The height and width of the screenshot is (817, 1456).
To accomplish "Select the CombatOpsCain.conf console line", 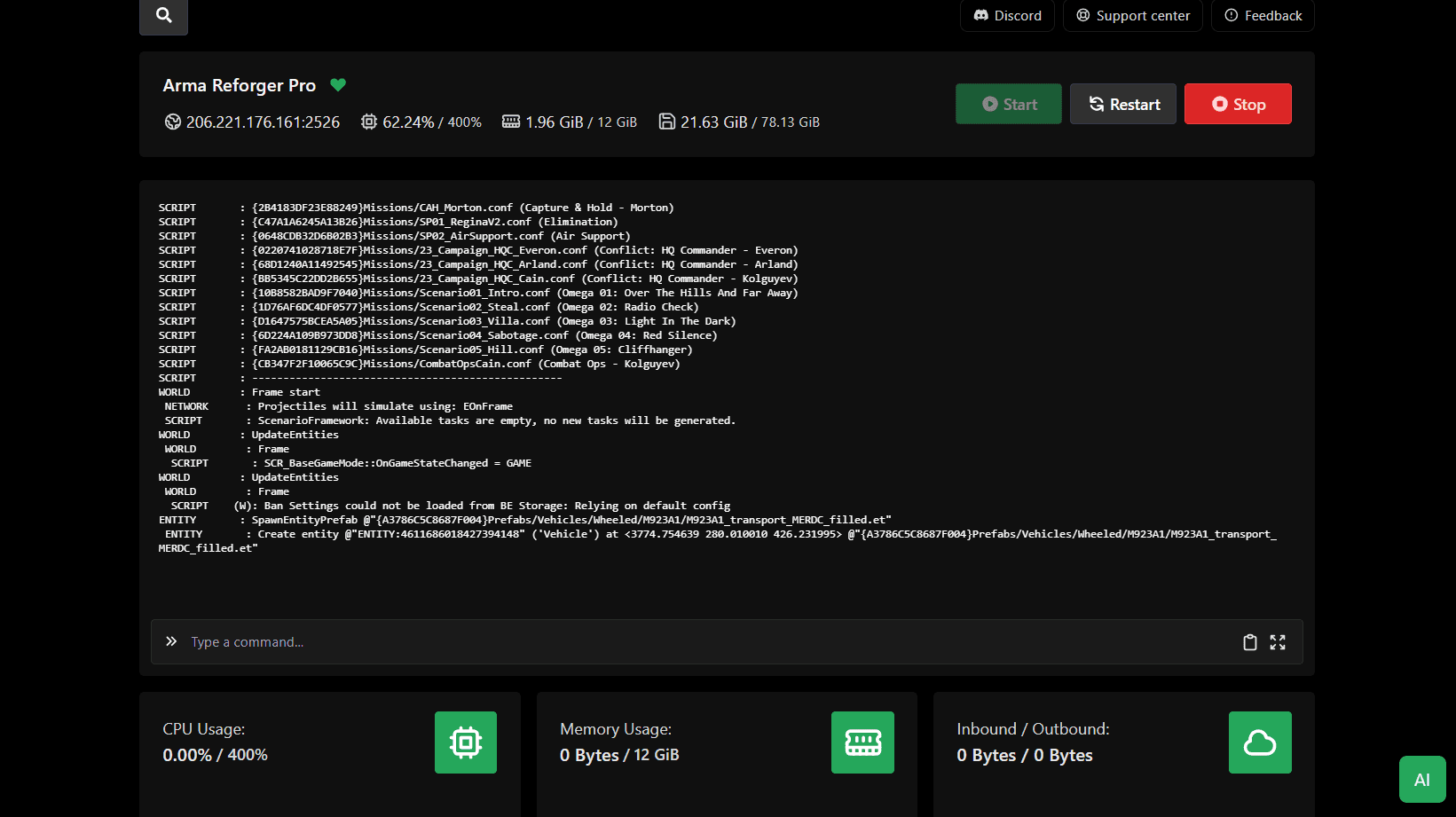I will (x=420, y=364).
